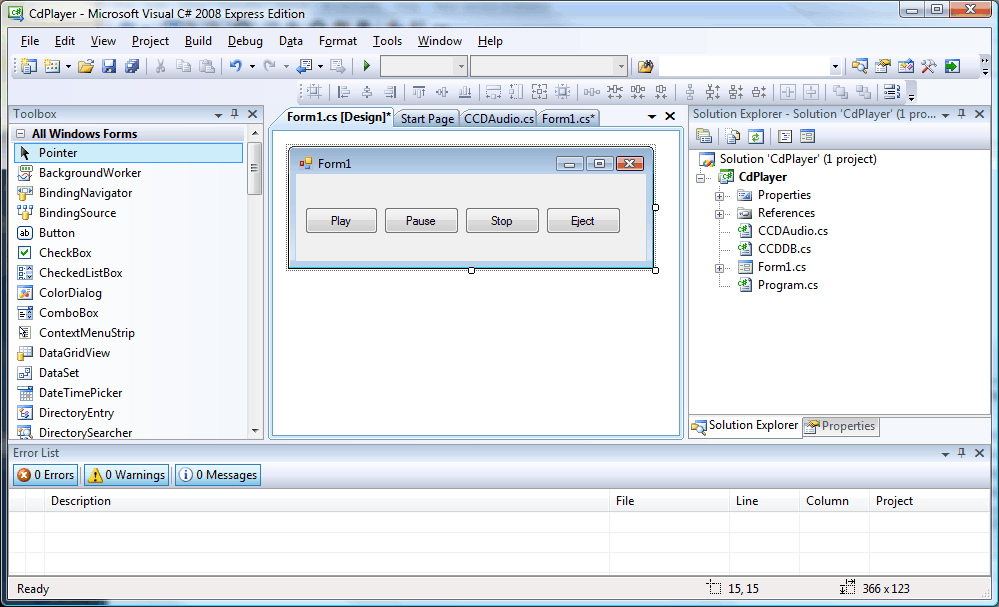Switch to the CCDAudio.cs tab
999x607 pixels.
(x=499, y=118)
